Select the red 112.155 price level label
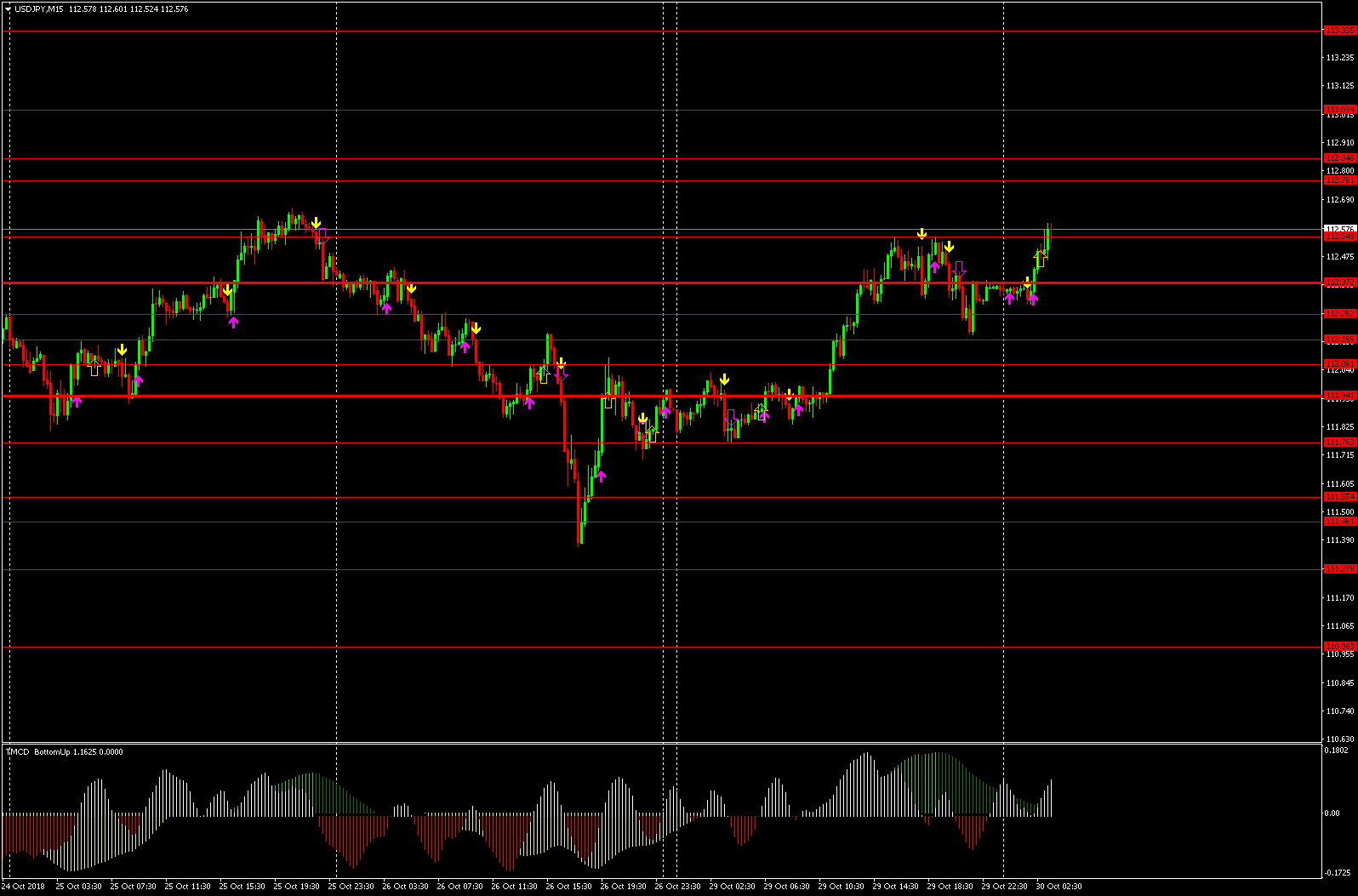1358x896 pixels. pos(1339,340)
